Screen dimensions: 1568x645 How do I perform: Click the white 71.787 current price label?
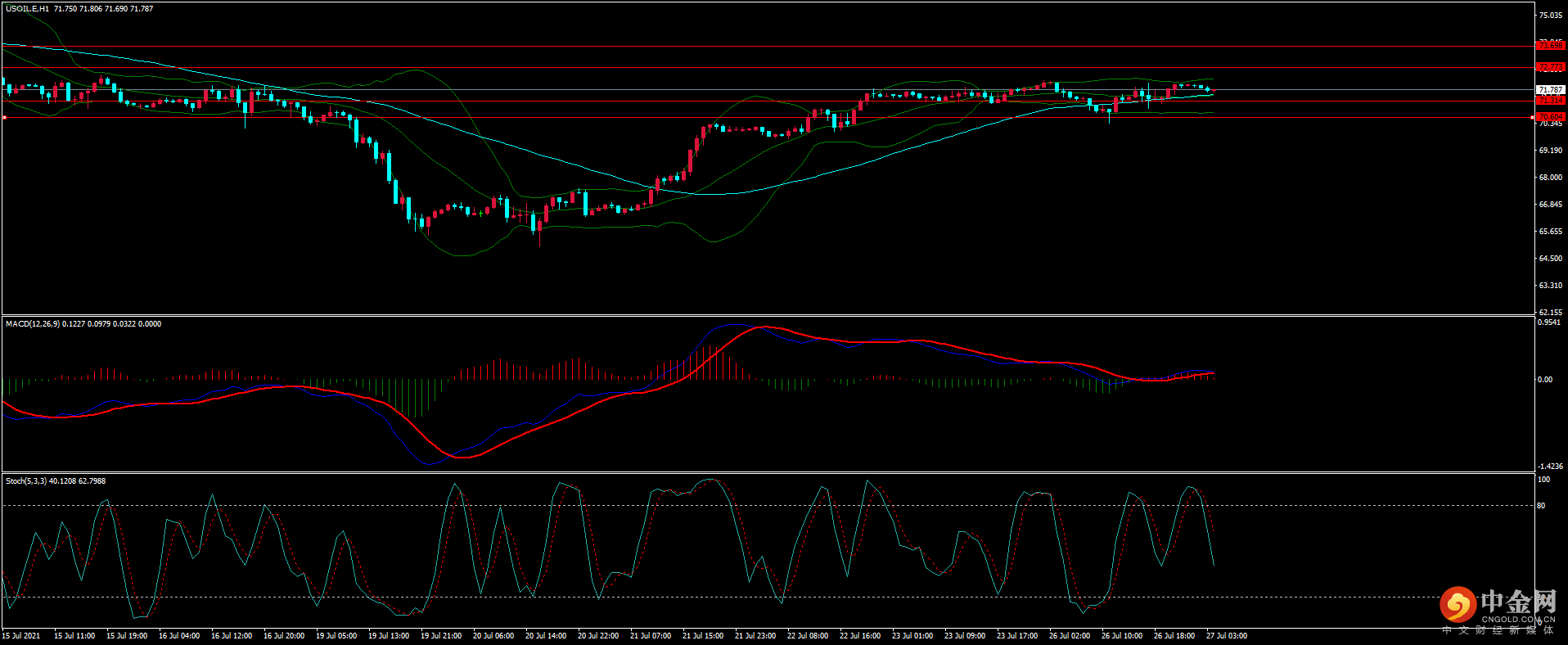(1550, 90)
